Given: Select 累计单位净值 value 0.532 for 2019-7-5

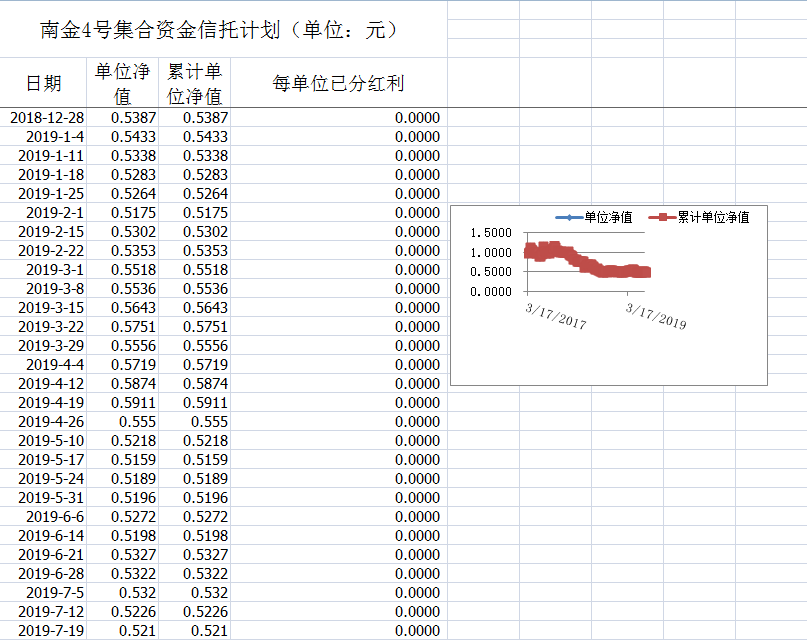Looking at the screenshot, I should [x=195, y=593].
